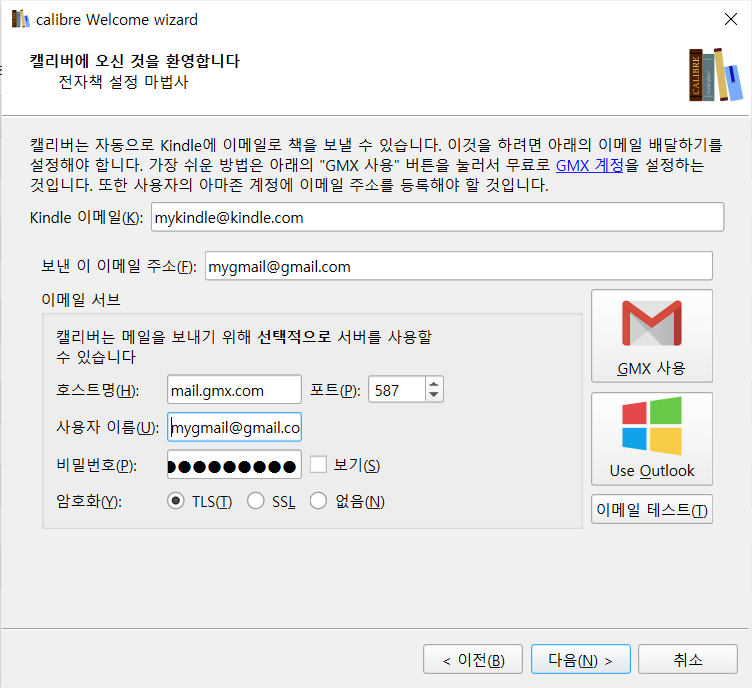Screen dimensions: 752x688
Task: Click the Kindle 이메일 input field
Action: [x=437, y=217]
